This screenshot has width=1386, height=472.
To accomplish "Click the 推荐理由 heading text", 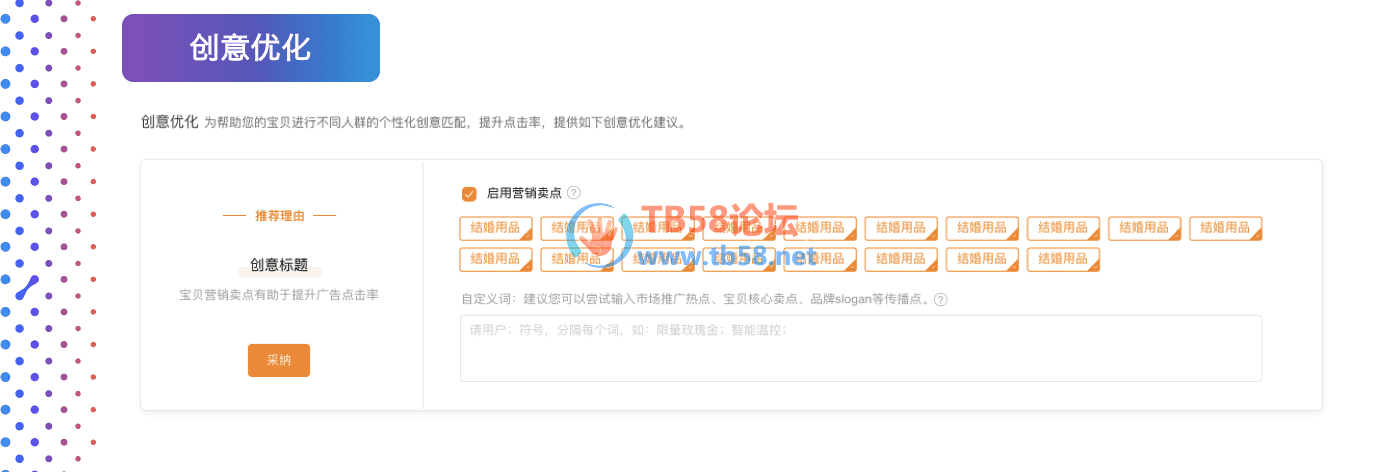I will (x=279, y=215).
